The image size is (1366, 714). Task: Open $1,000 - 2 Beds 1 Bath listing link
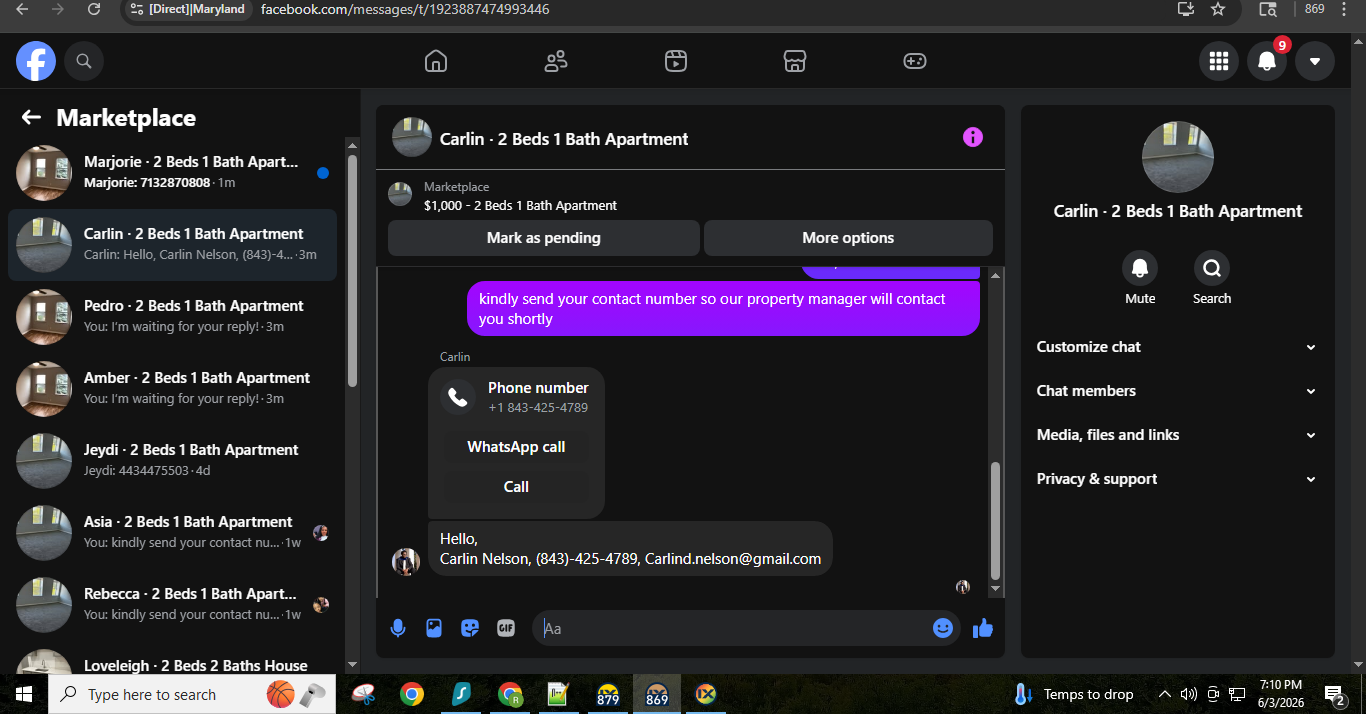(x=520, y=205)
